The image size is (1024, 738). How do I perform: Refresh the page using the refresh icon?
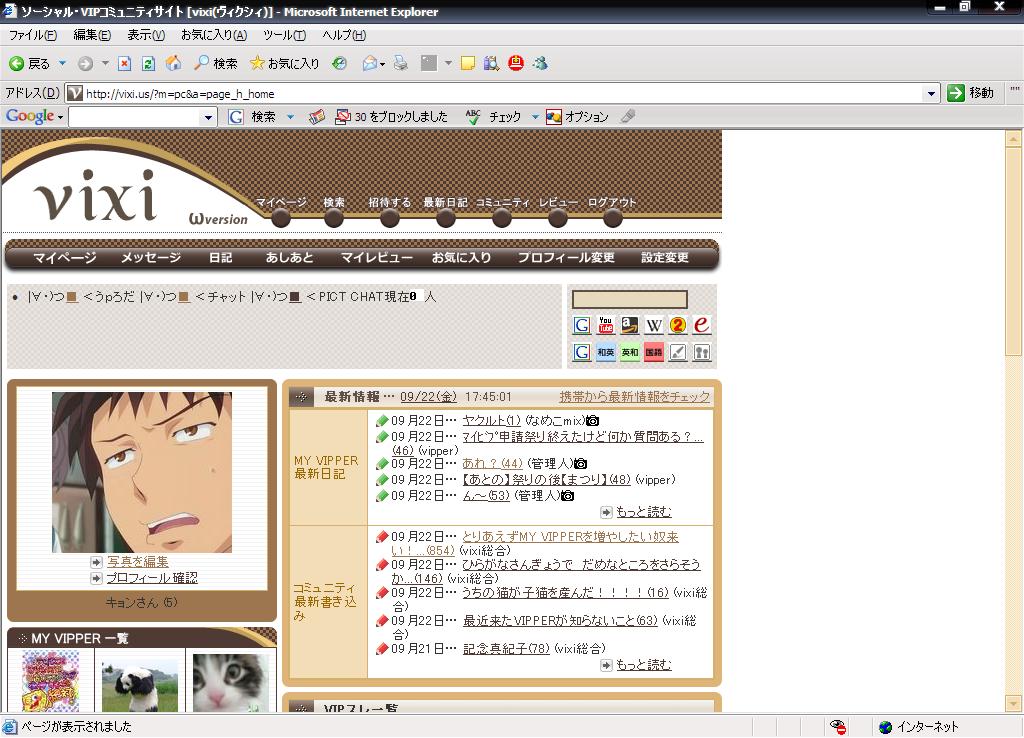click(148, 63)
